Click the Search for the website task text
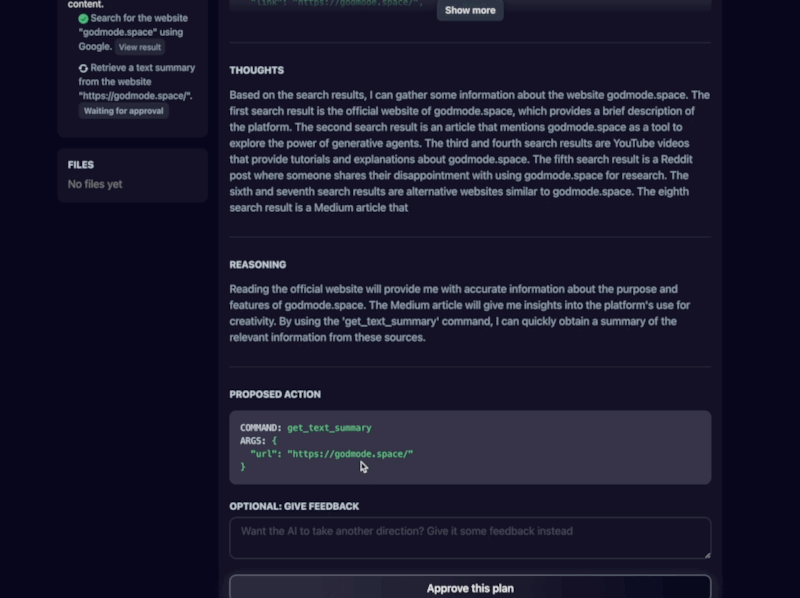Viewport: 800px width, 598px height. (x=133, y=32)
